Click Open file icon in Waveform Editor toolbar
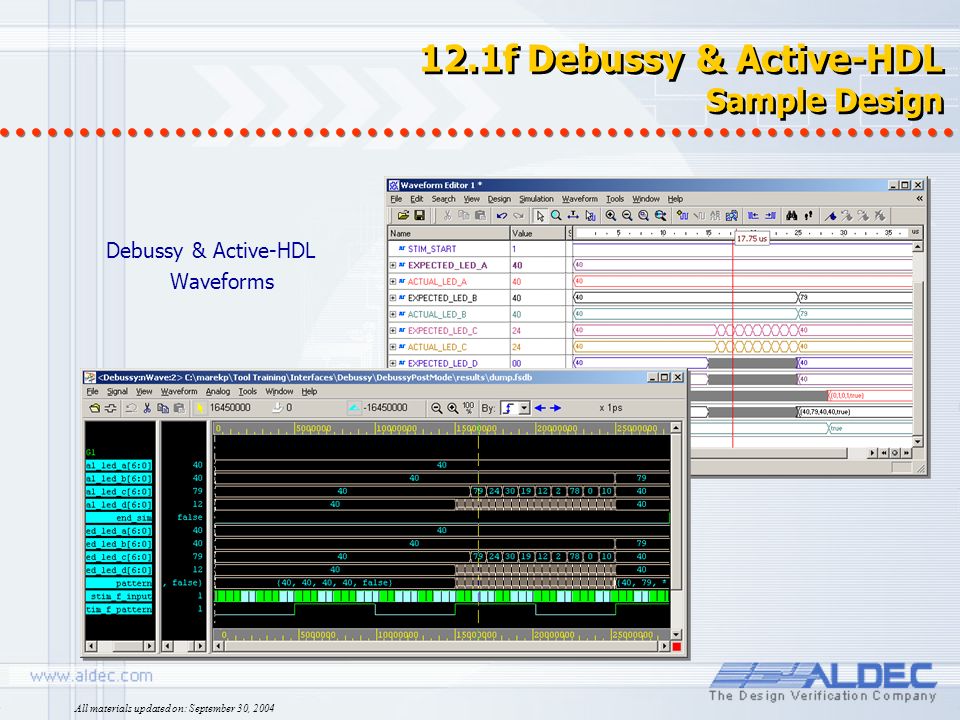This screenshot has width=960, height=720. pos(403,216)
